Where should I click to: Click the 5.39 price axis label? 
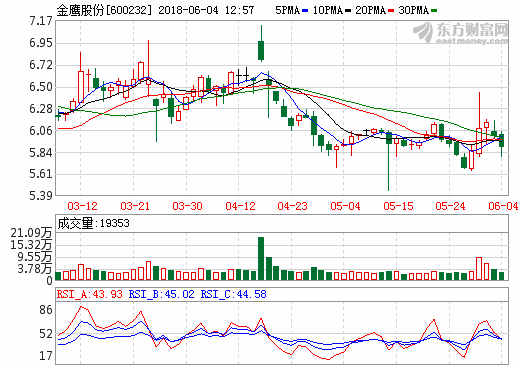41,196
